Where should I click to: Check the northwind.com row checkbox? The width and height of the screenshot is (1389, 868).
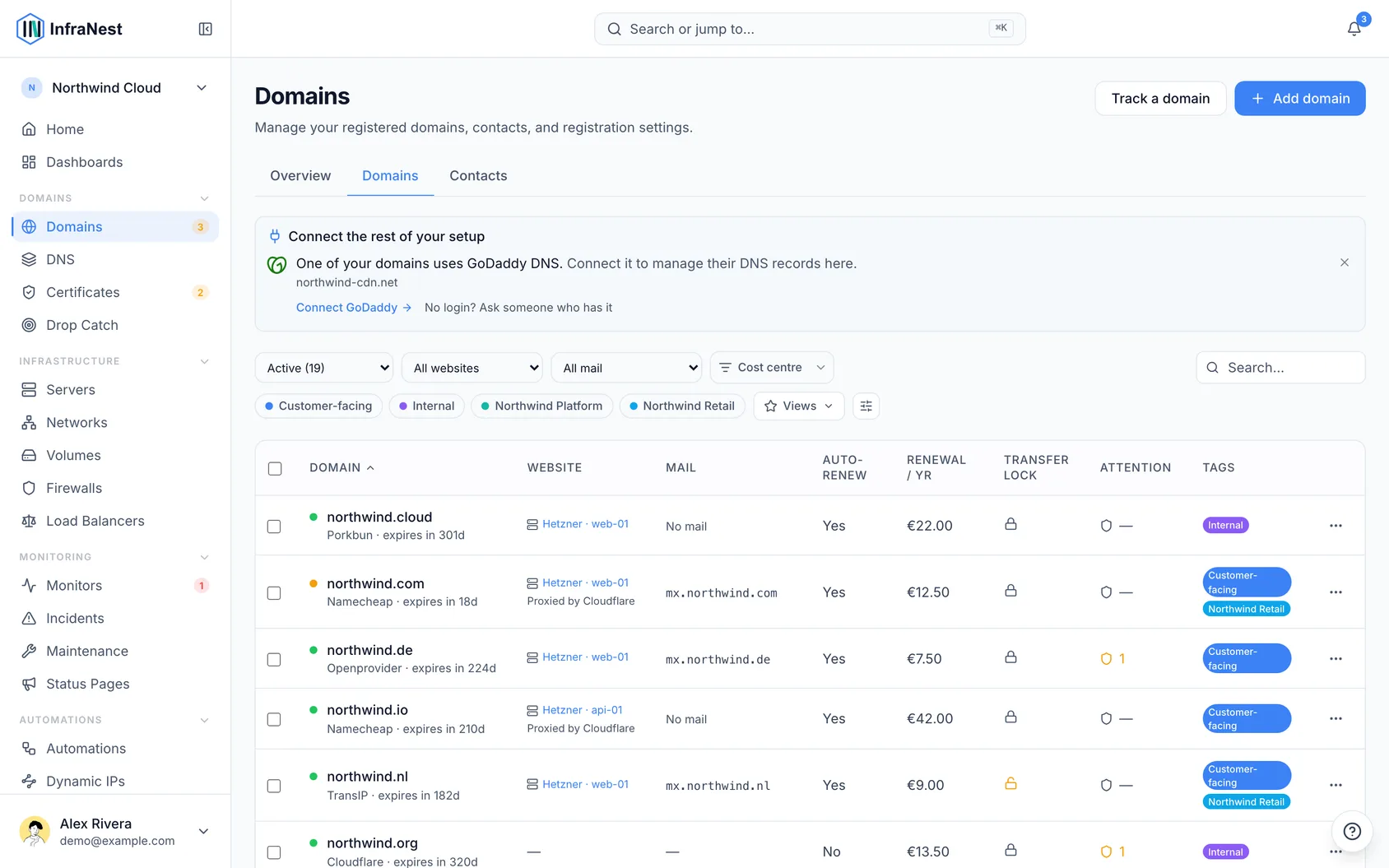click(x=274, y=593)
